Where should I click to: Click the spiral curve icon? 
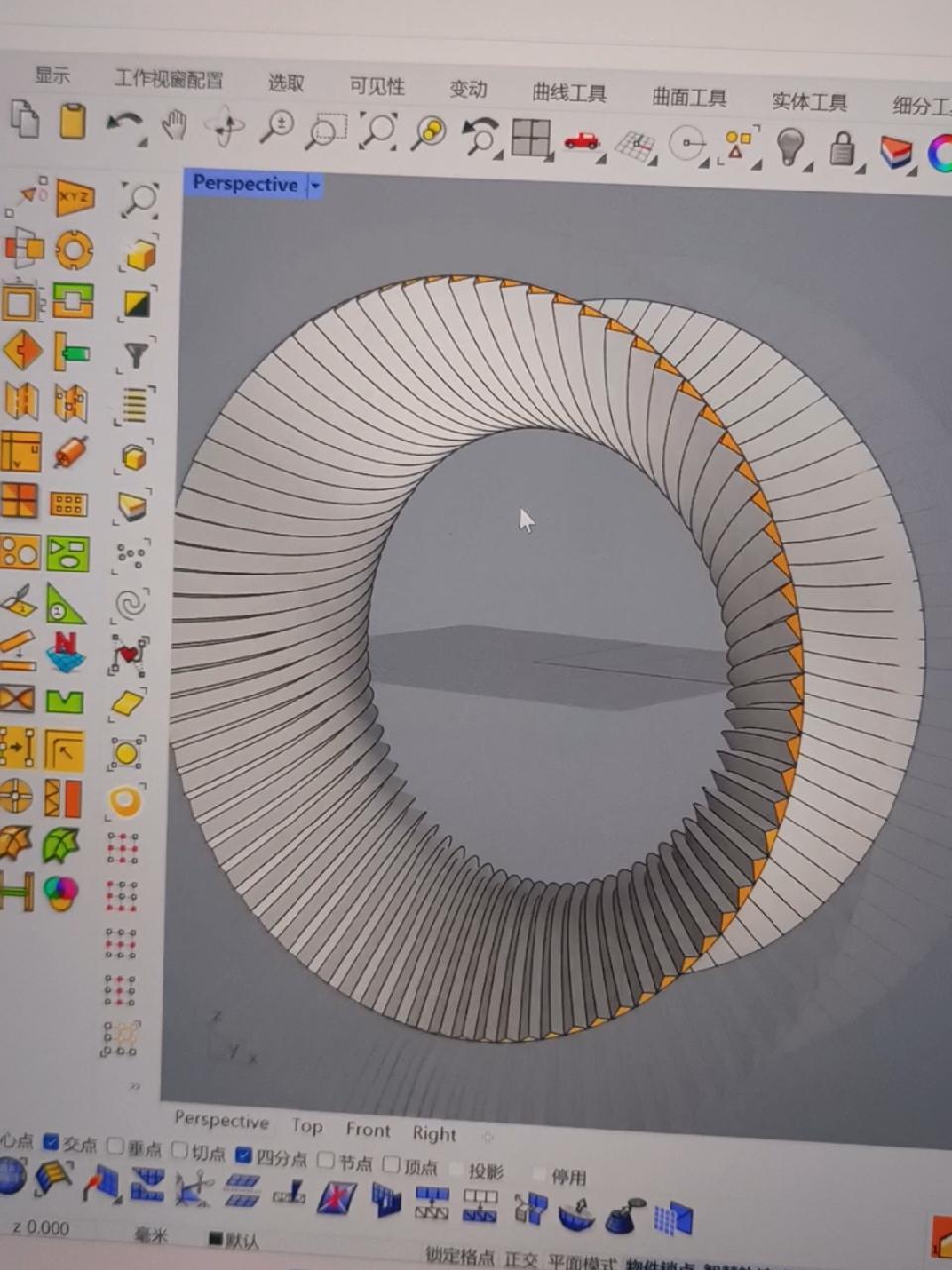(x=131, y=603)
